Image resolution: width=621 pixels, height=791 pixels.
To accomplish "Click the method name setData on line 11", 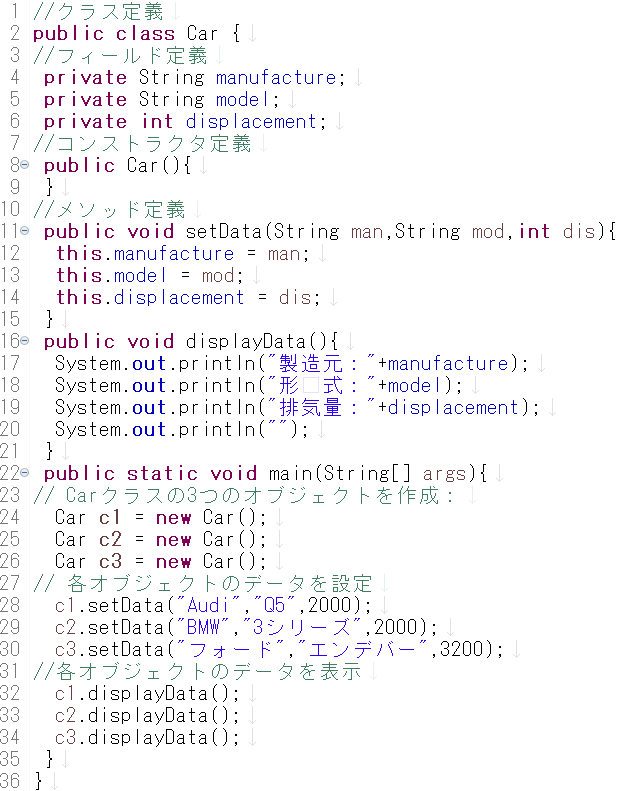I will pyautogui.click(x=223, y=232).
